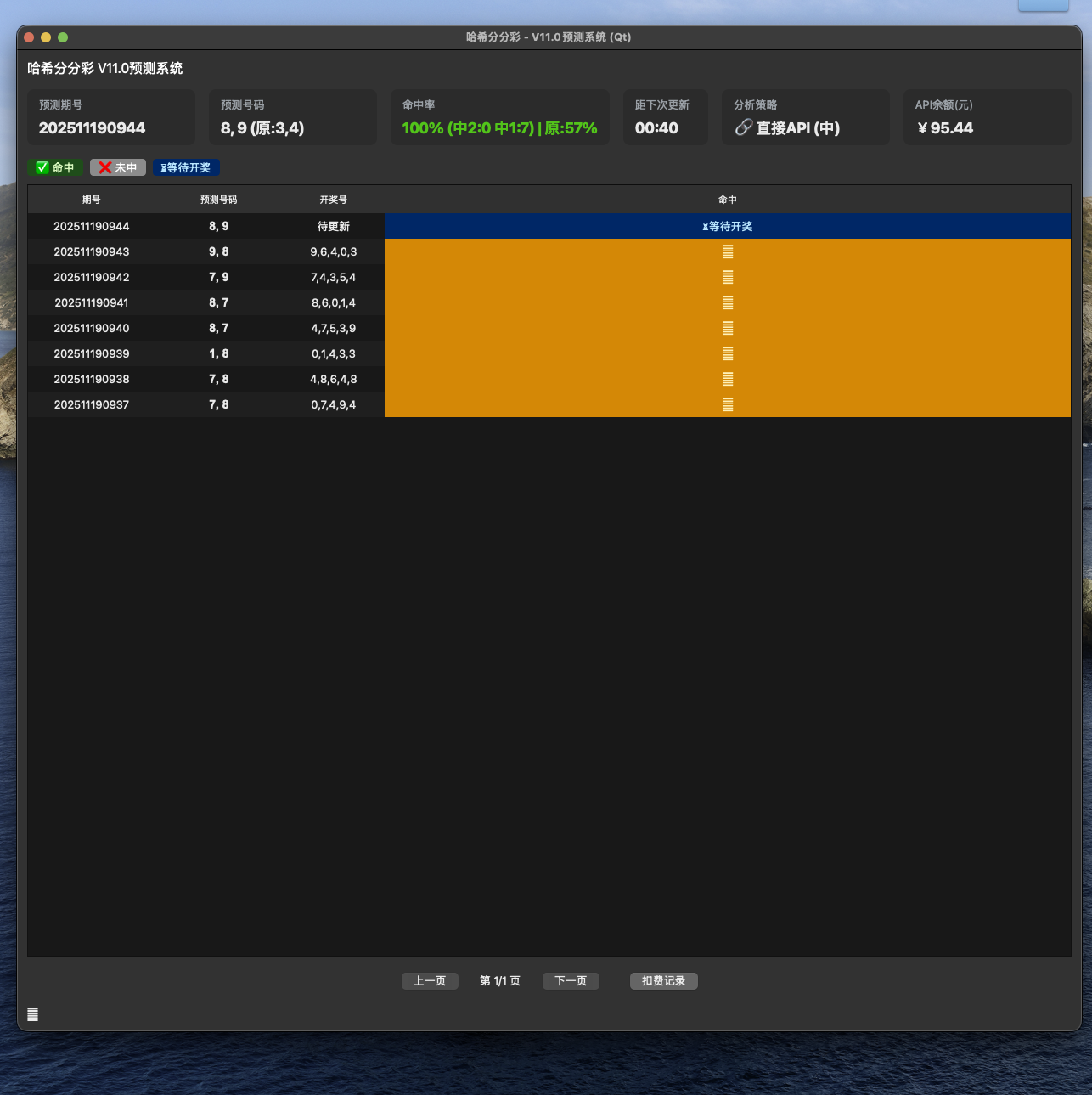Click the 预测号码 column header
1092x1095 pixels.
pyautogui.click(x=219, y=200)
